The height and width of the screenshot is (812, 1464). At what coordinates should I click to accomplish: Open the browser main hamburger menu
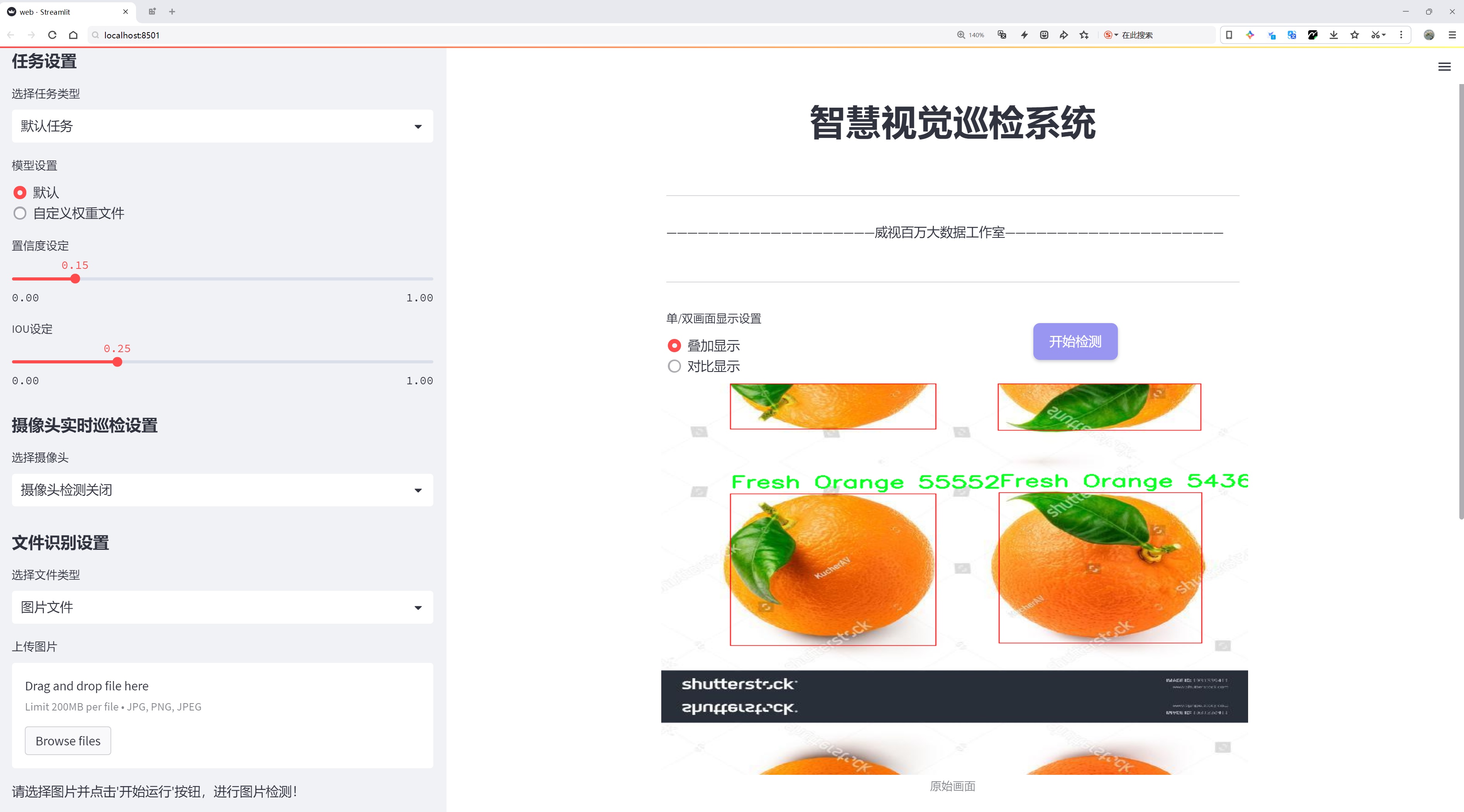[x=1452, y=34]
